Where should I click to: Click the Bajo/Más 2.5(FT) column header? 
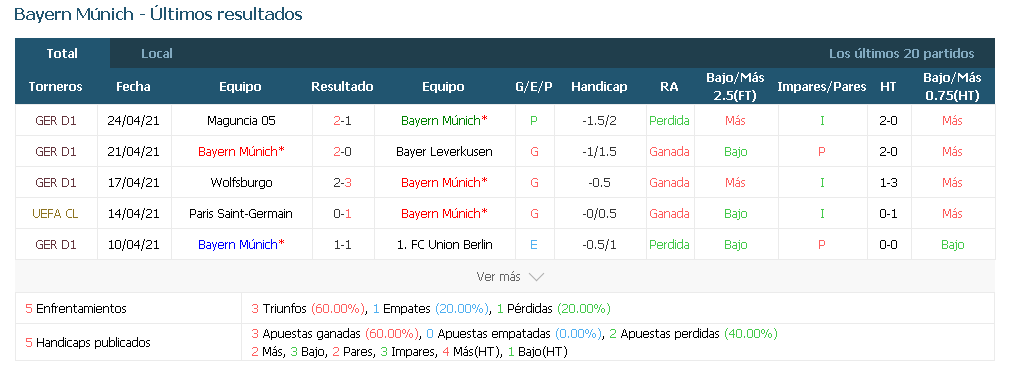735,87
